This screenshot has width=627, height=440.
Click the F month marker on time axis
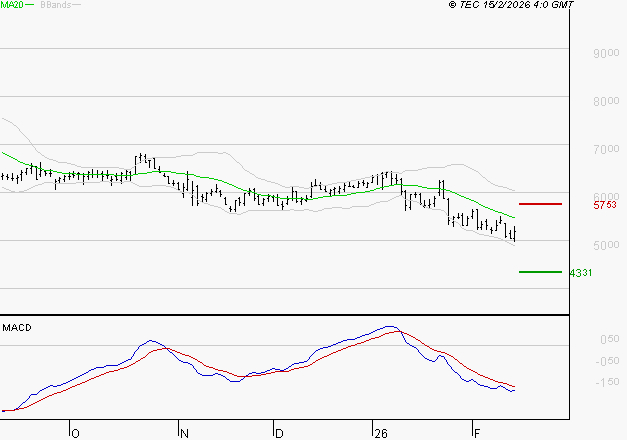pos(477,434)
